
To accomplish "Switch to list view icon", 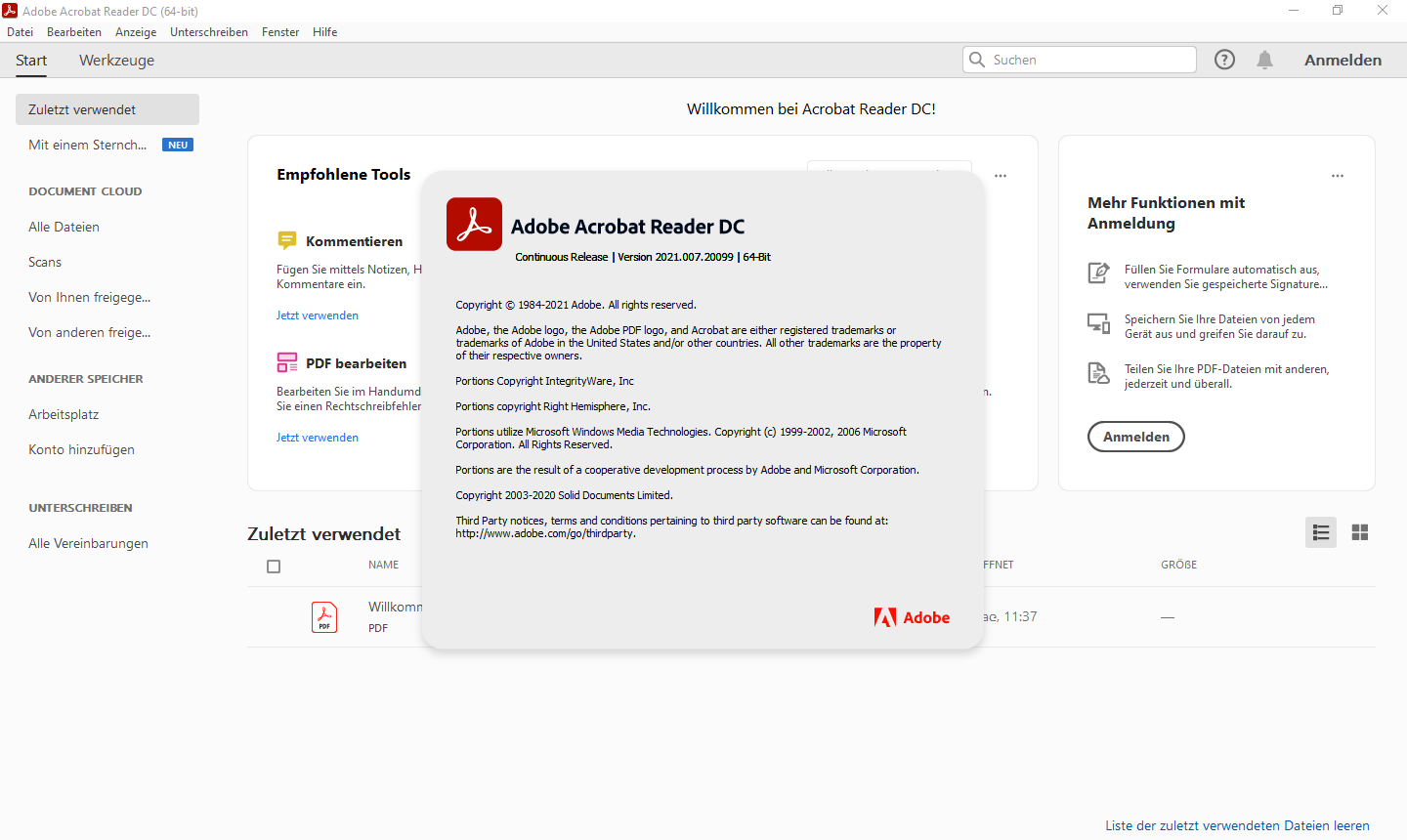I will (x=1321, y=532).
